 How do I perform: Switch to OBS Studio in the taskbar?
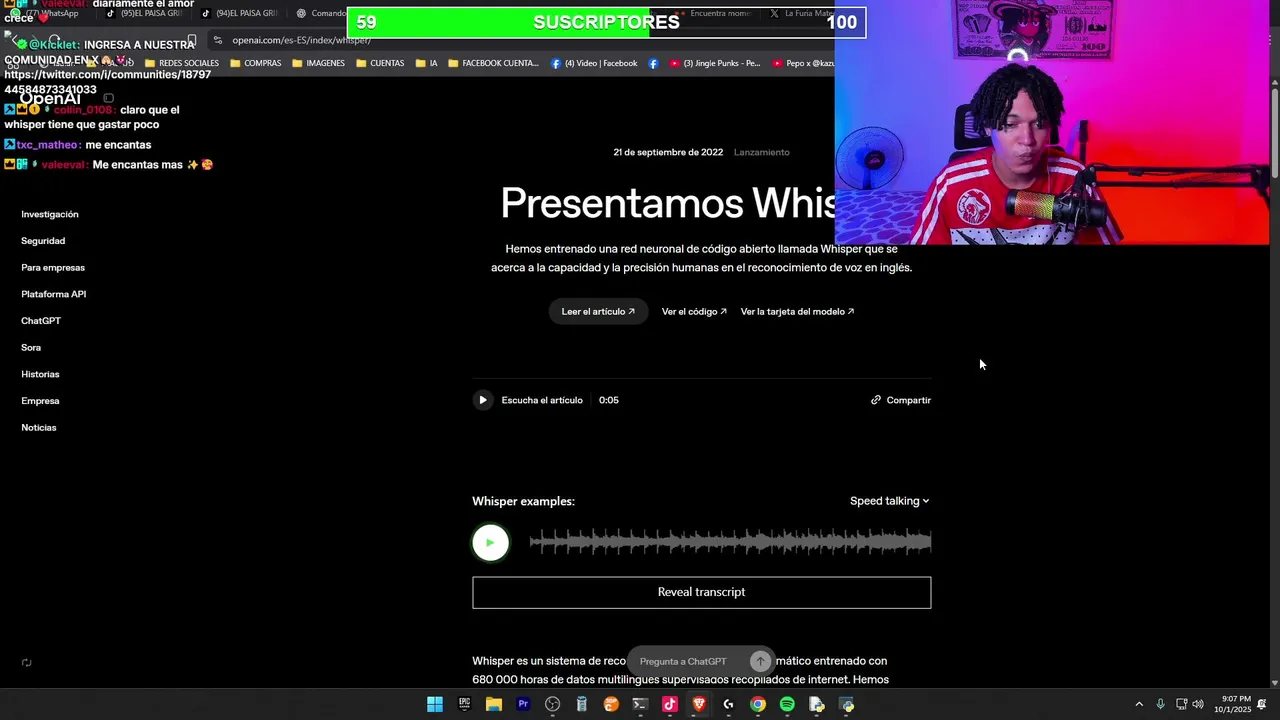(x=552, y=705)
